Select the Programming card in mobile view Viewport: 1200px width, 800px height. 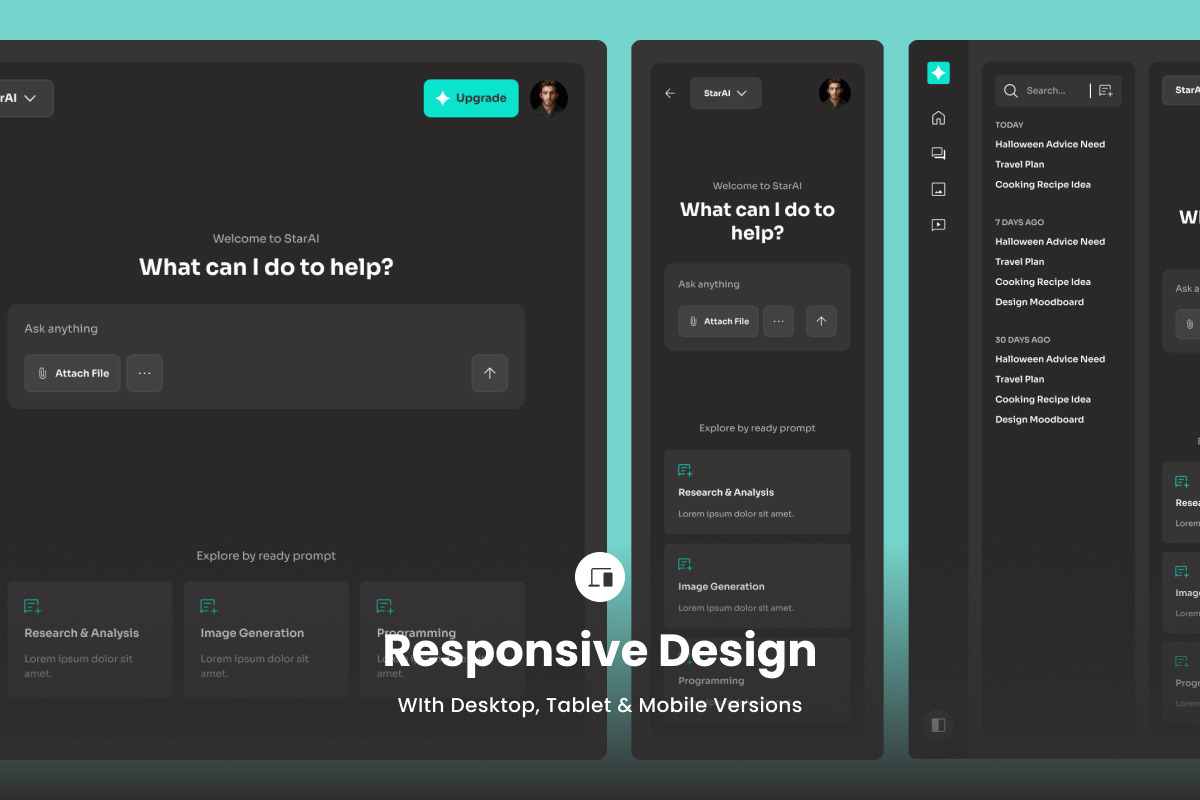(757, 679)
